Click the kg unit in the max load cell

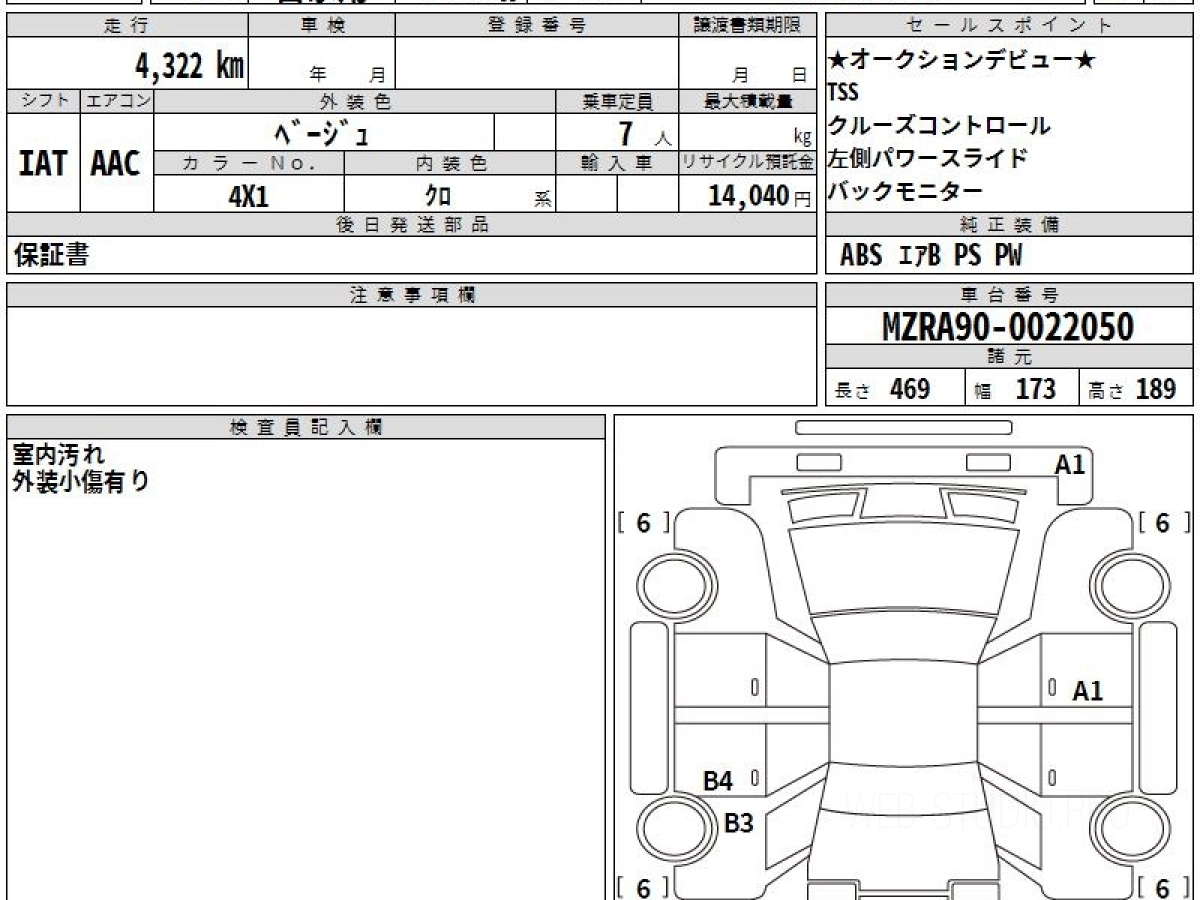(x=802, y=139)
